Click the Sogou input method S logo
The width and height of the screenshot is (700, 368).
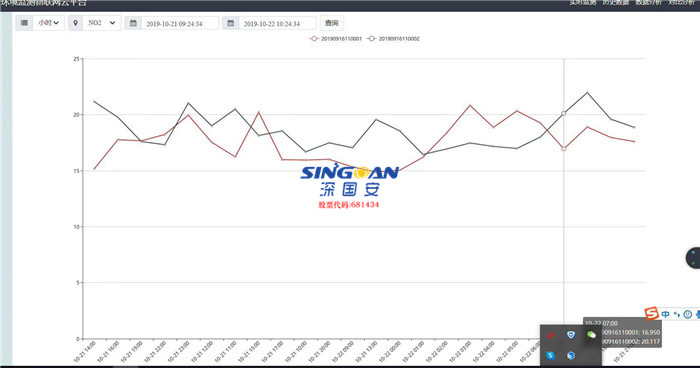tap(651, 314)
